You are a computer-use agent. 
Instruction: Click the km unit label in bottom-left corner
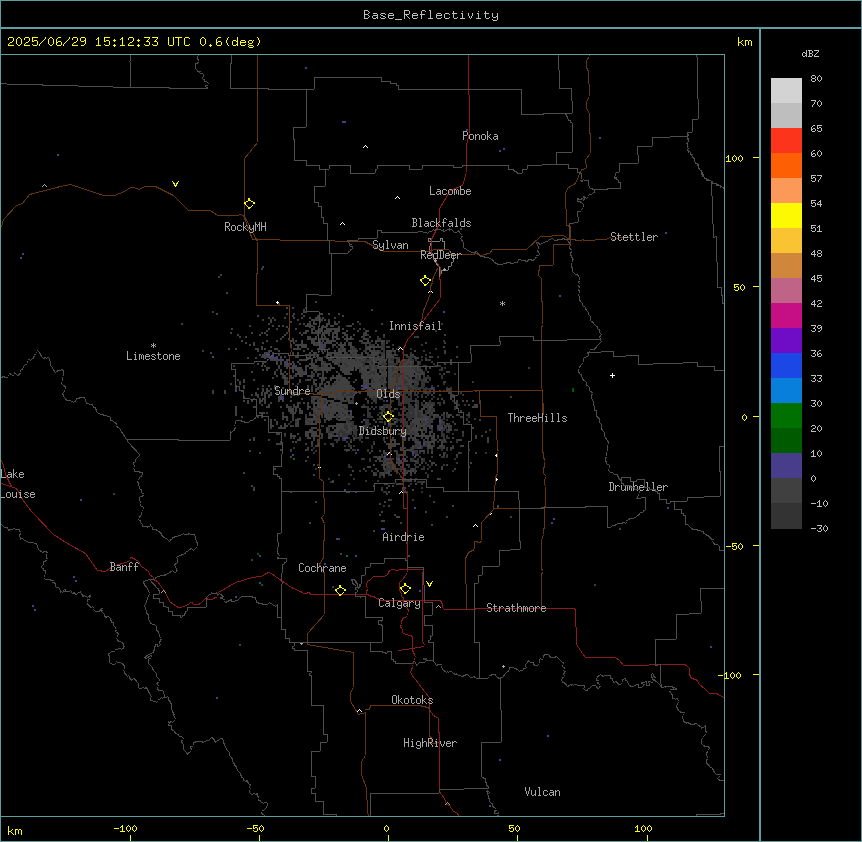point(15,831)
